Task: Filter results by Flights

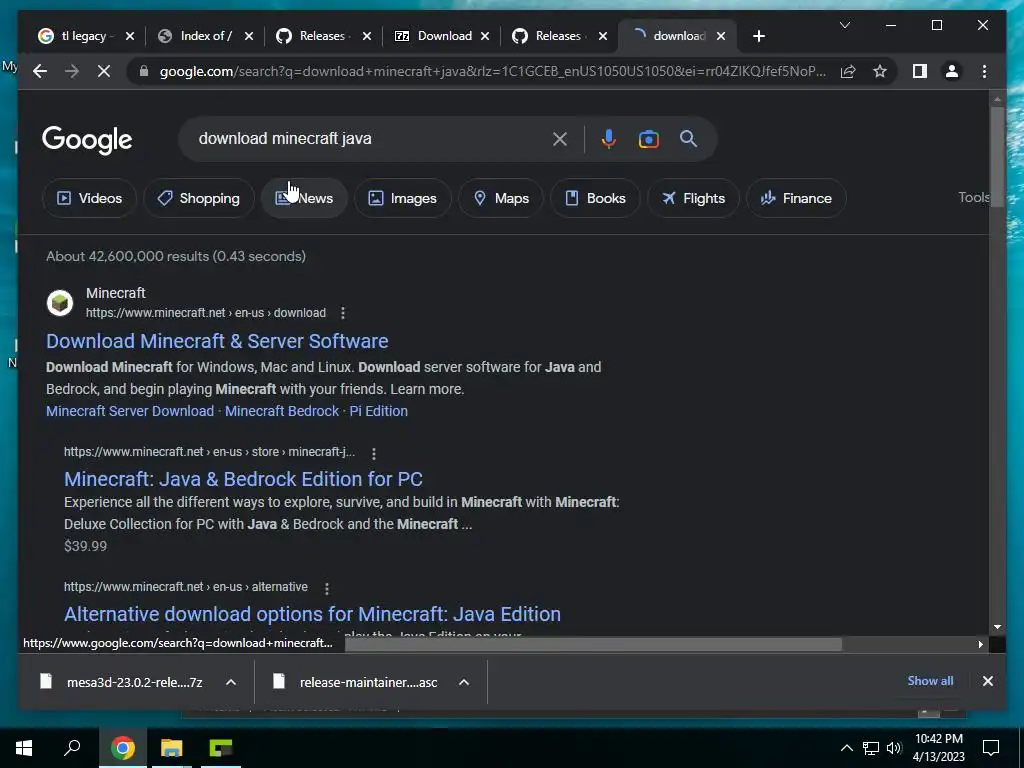Action: coord(694,198)
